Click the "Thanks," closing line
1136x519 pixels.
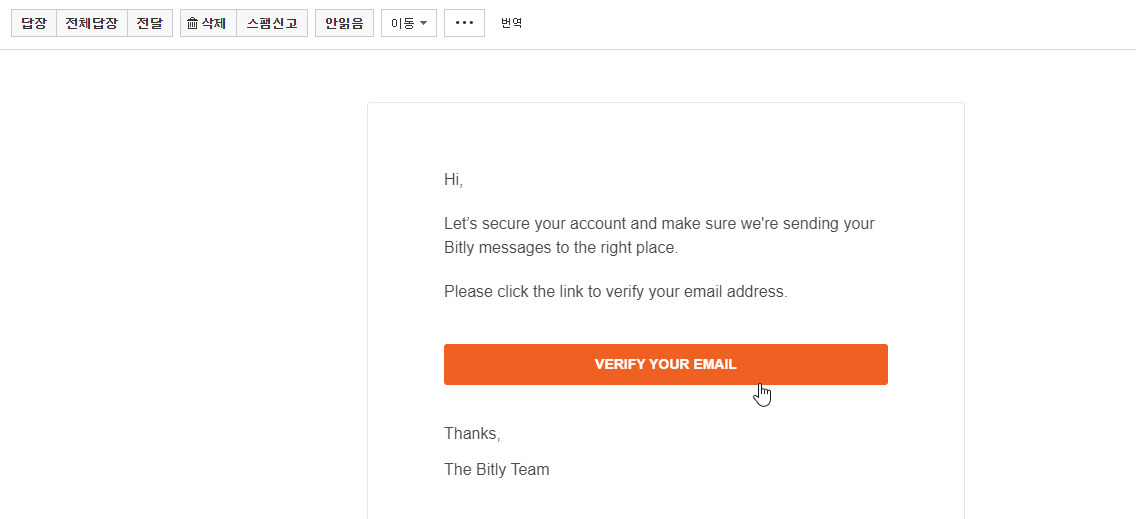coord(472,434)
